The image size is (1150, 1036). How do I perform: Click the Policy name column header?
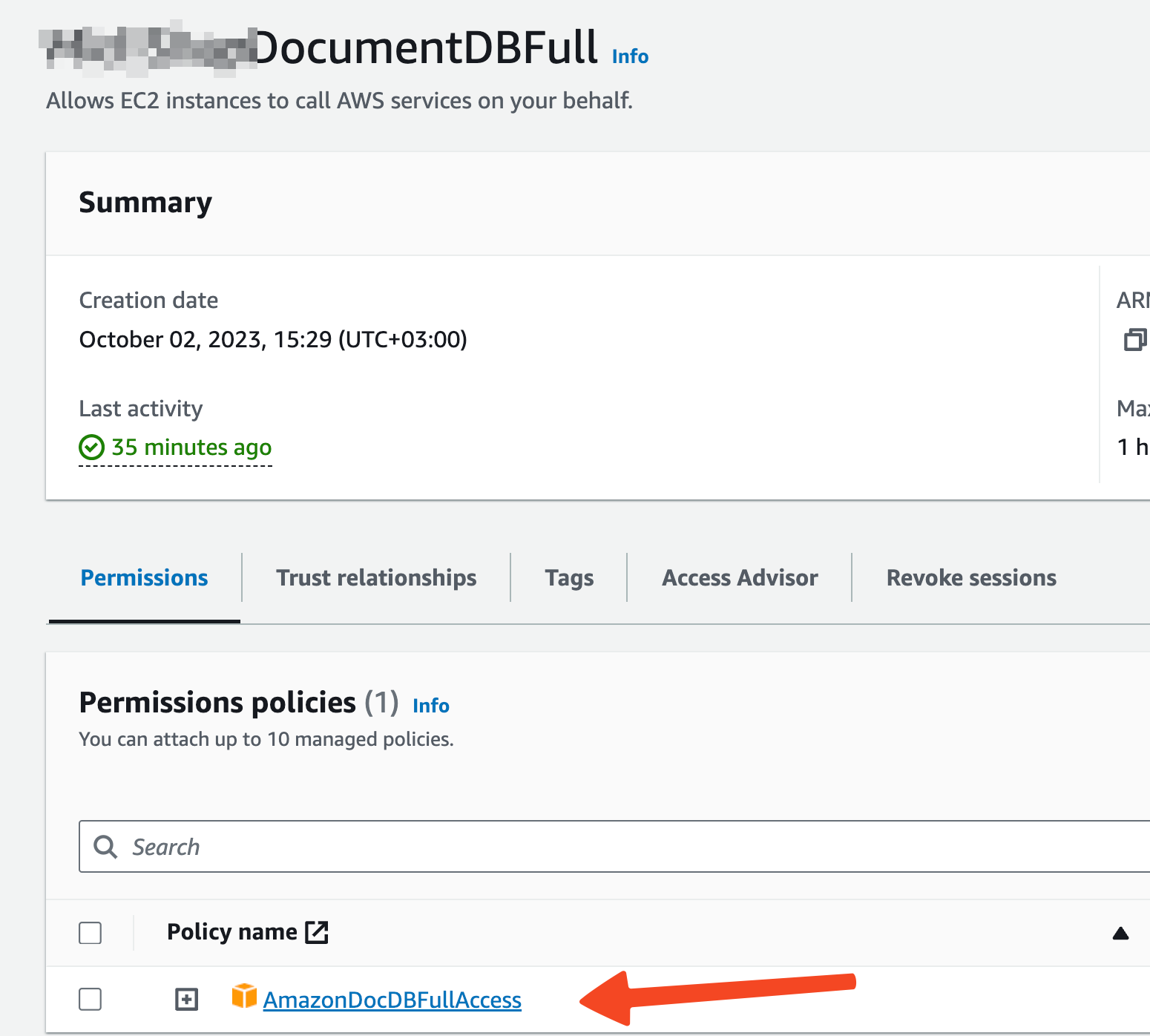[x=231, y=932]
